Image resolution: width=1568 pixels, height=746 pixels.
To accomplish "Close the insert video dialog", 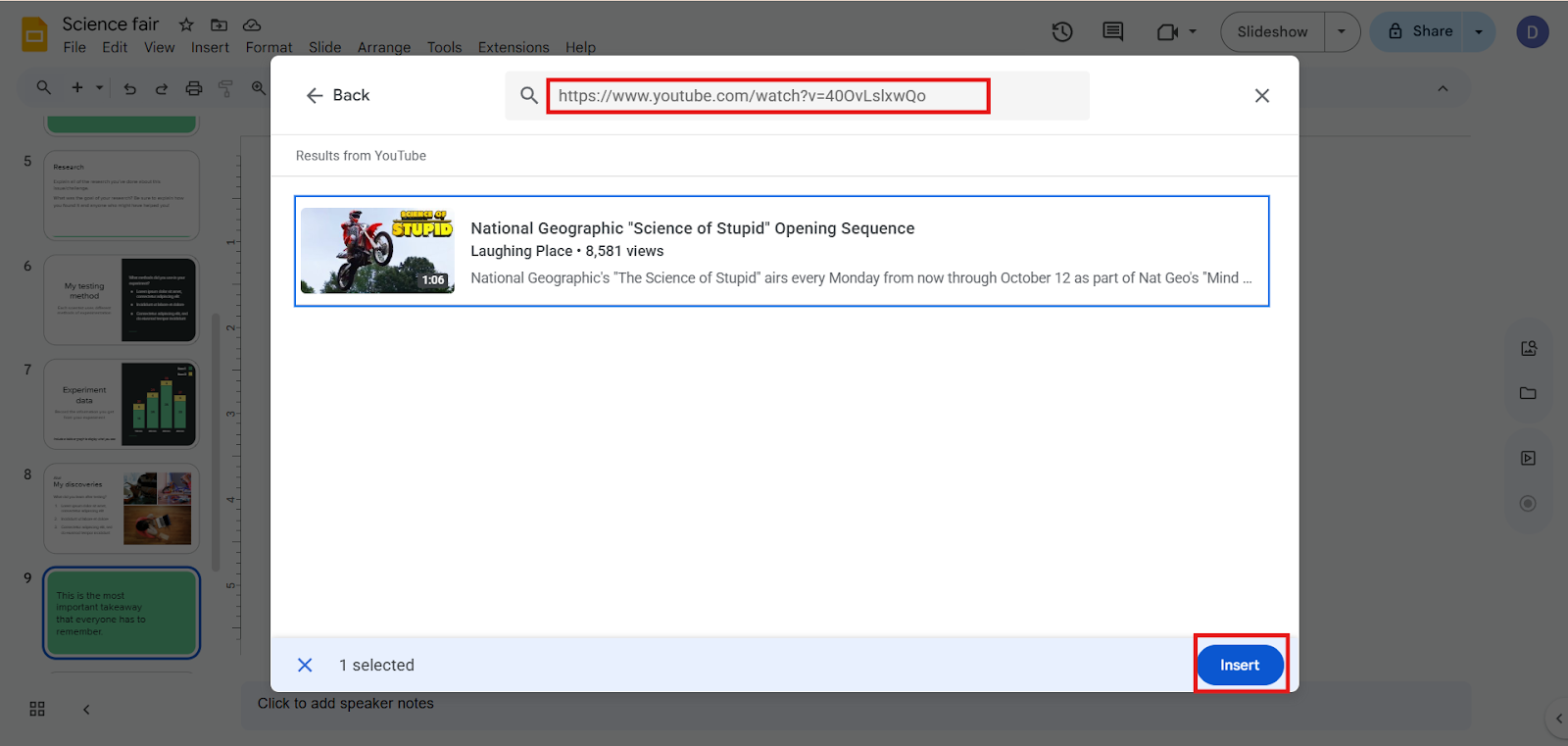I will (x=1262, y=95).
